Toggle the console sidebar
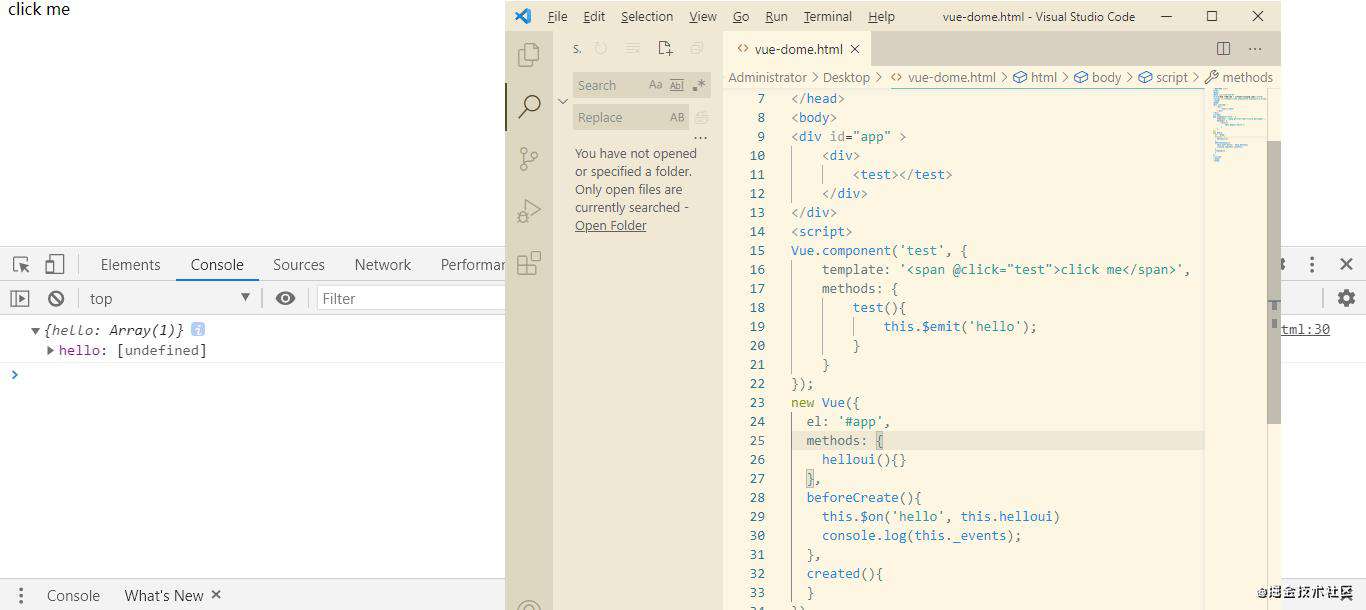Screen dimensions: 1366x610 coord(20,298)
